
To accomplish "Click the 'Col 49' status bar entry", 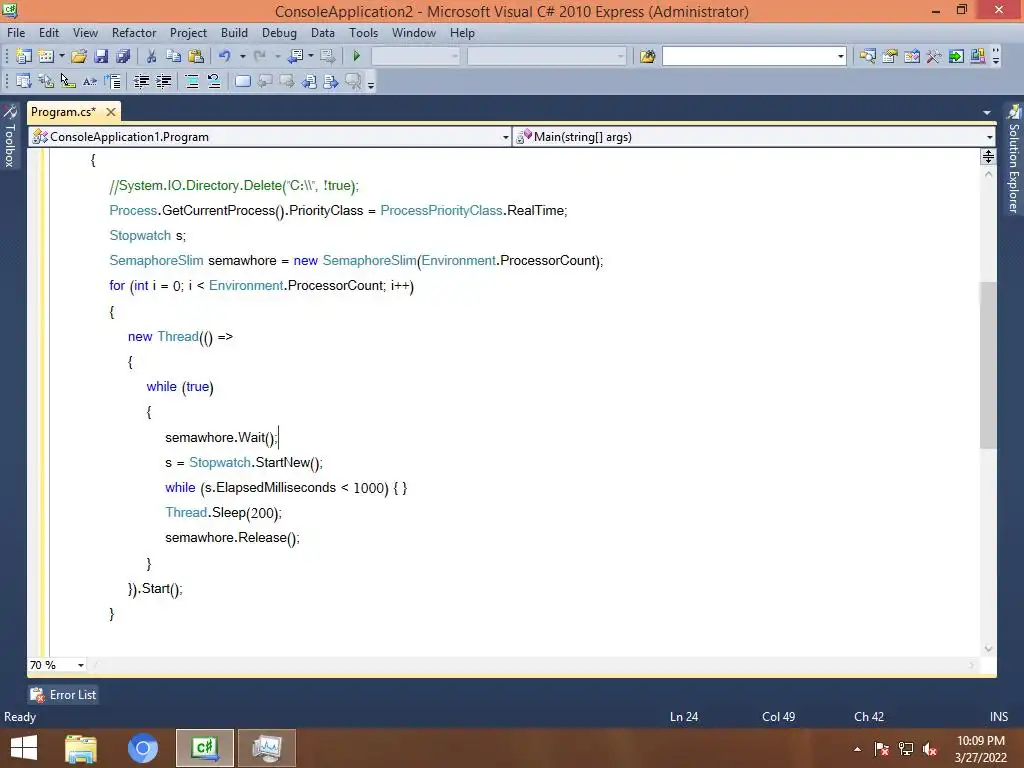I will point(778,717).
